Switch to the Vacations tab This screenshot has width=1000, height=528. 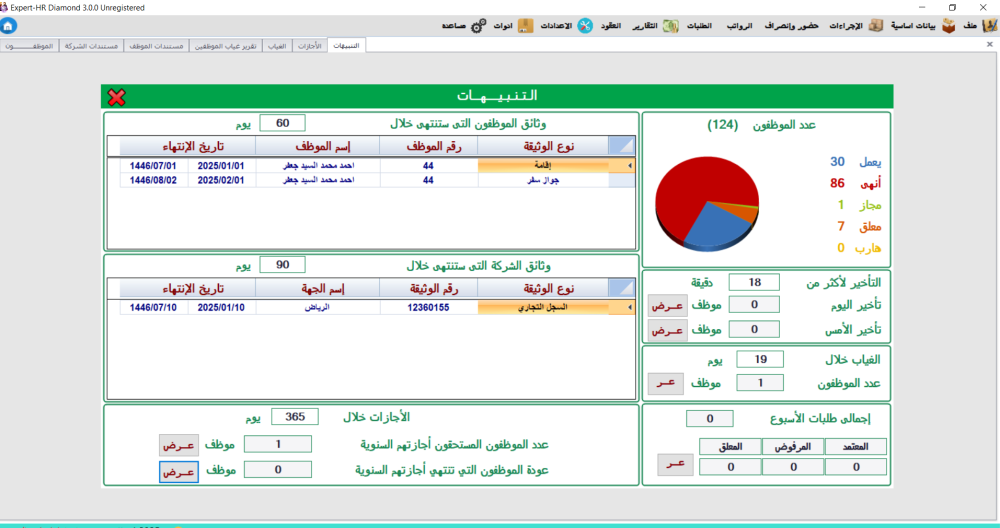pyautogui.click(x=310, y=46)
